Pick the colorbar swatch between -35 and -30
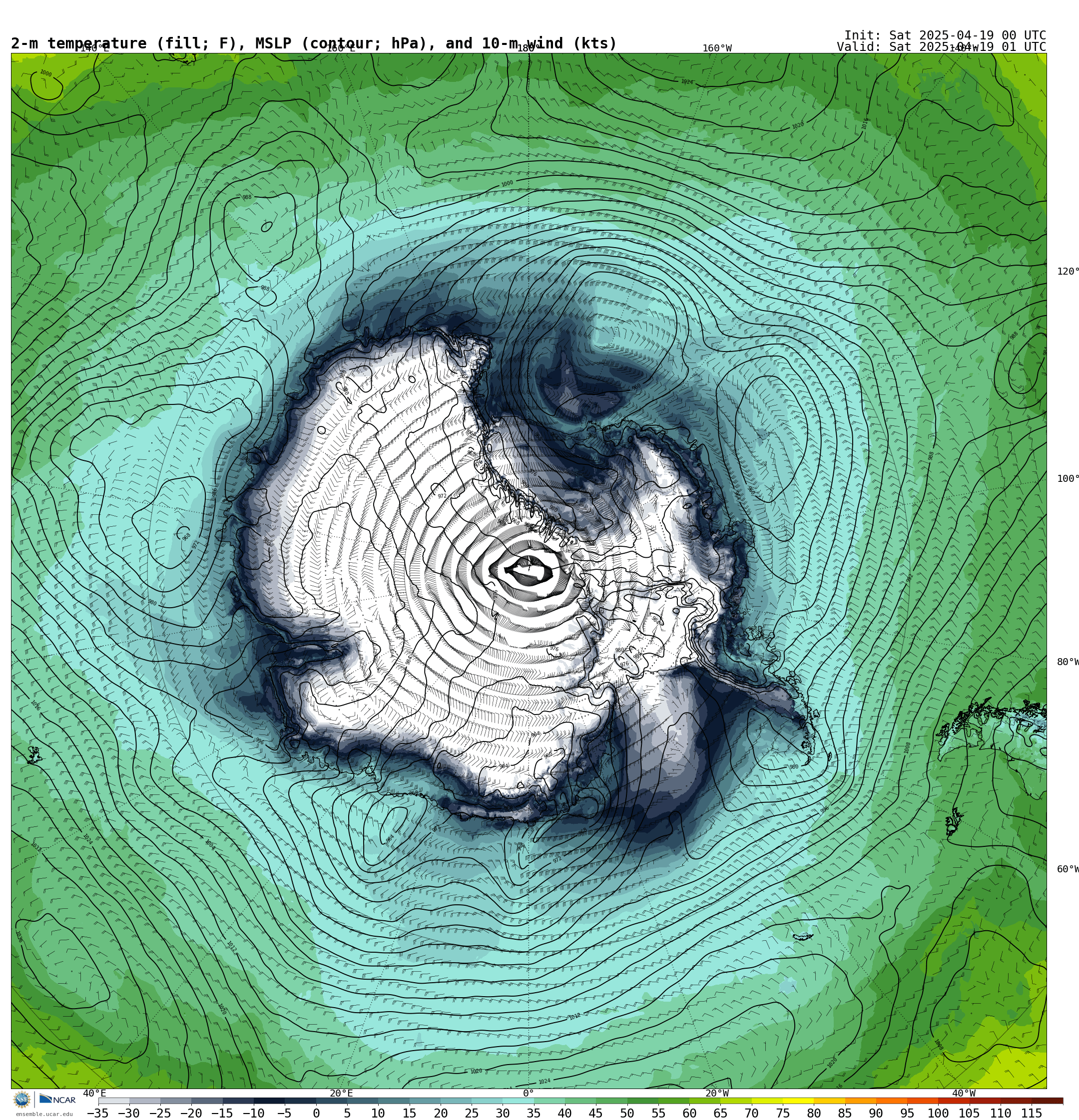The image size is (1079, 1120). click(x=114, y=1101)
